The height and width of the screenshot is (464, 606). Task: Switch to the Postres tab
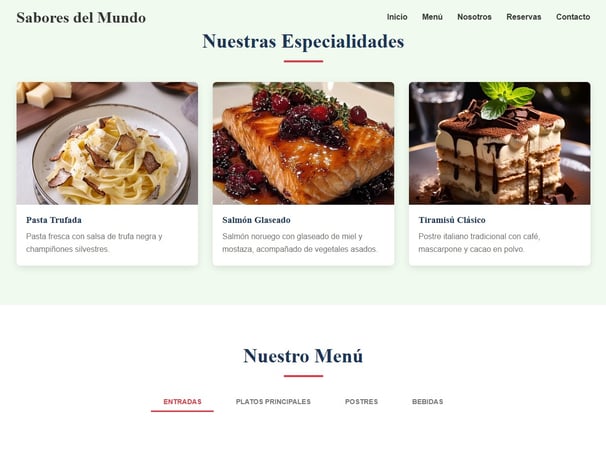click(361, 402)
